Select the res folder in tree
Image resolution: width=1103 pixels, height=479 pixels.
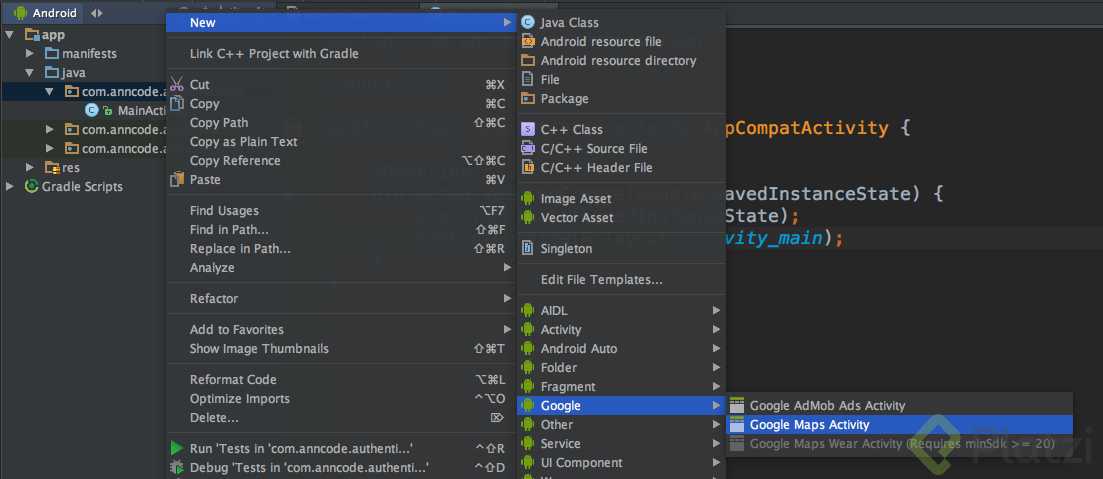point(71,167)
